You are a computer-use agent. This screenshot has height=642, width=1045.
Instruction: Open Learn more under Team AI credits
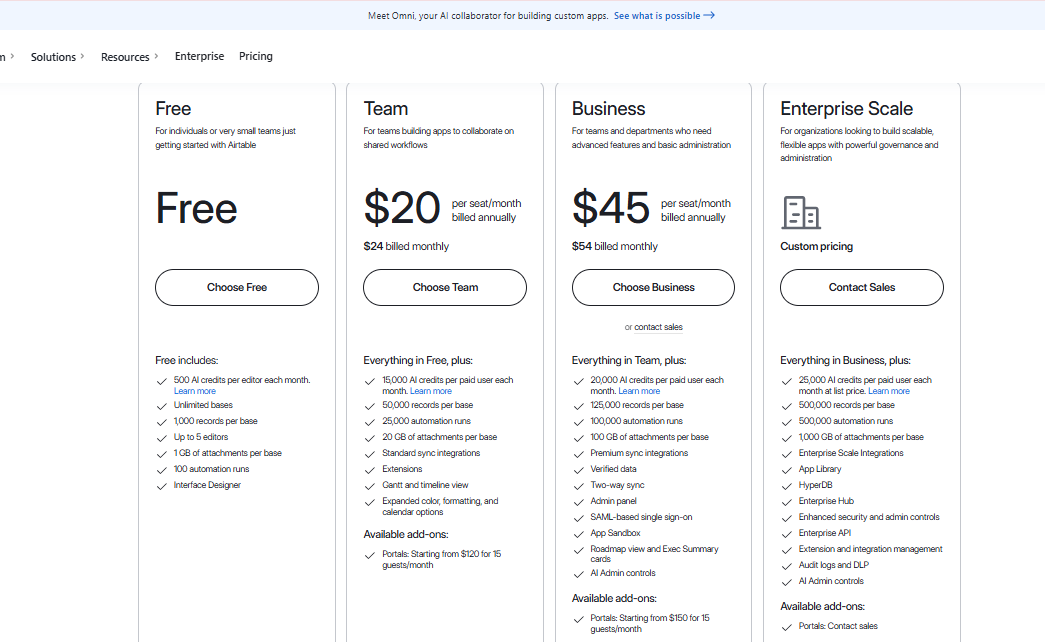coord(431,391)
